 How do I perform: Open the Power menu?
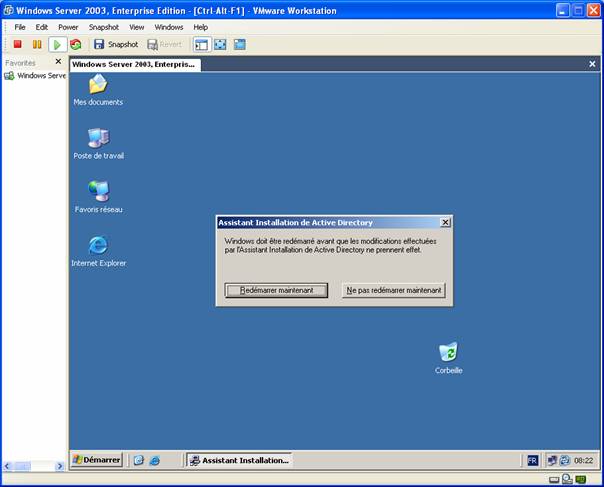pos(68,27)
